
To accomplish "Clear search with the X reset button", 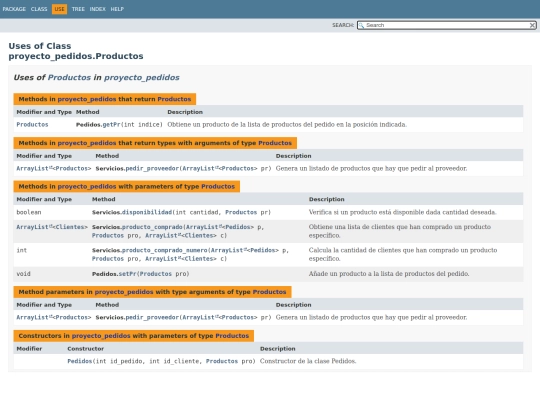I will coord(532,25).
